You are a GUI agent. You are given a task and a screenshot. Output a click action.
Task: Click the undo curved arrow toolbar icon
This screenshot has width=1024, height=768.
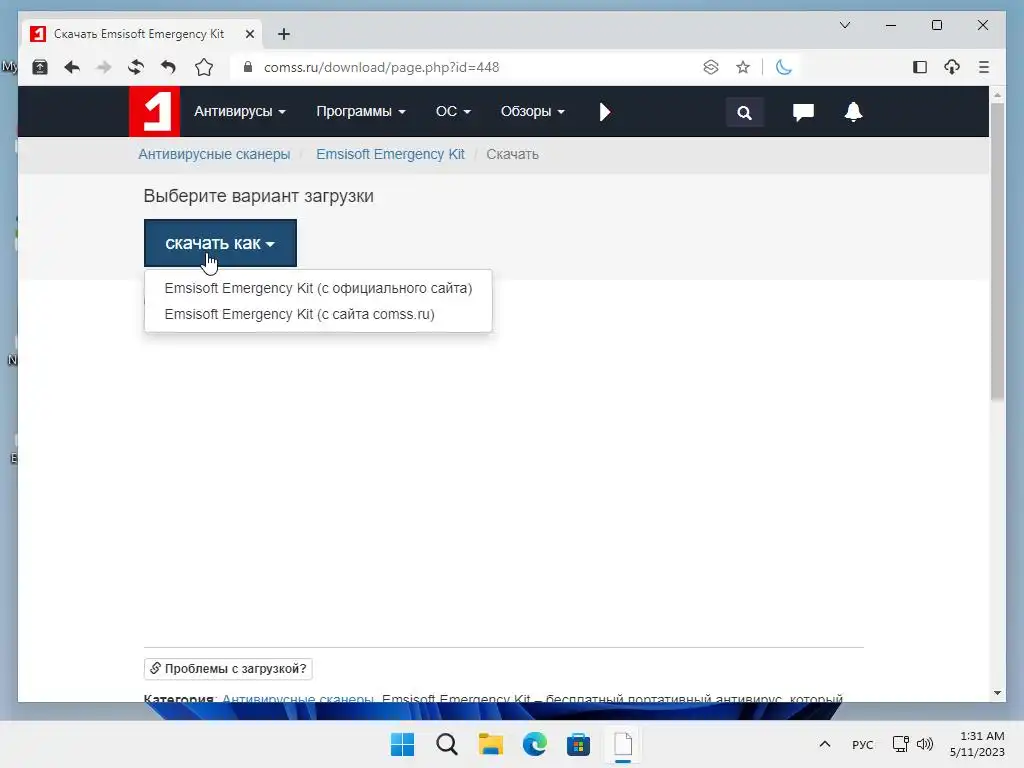[168, 67]
